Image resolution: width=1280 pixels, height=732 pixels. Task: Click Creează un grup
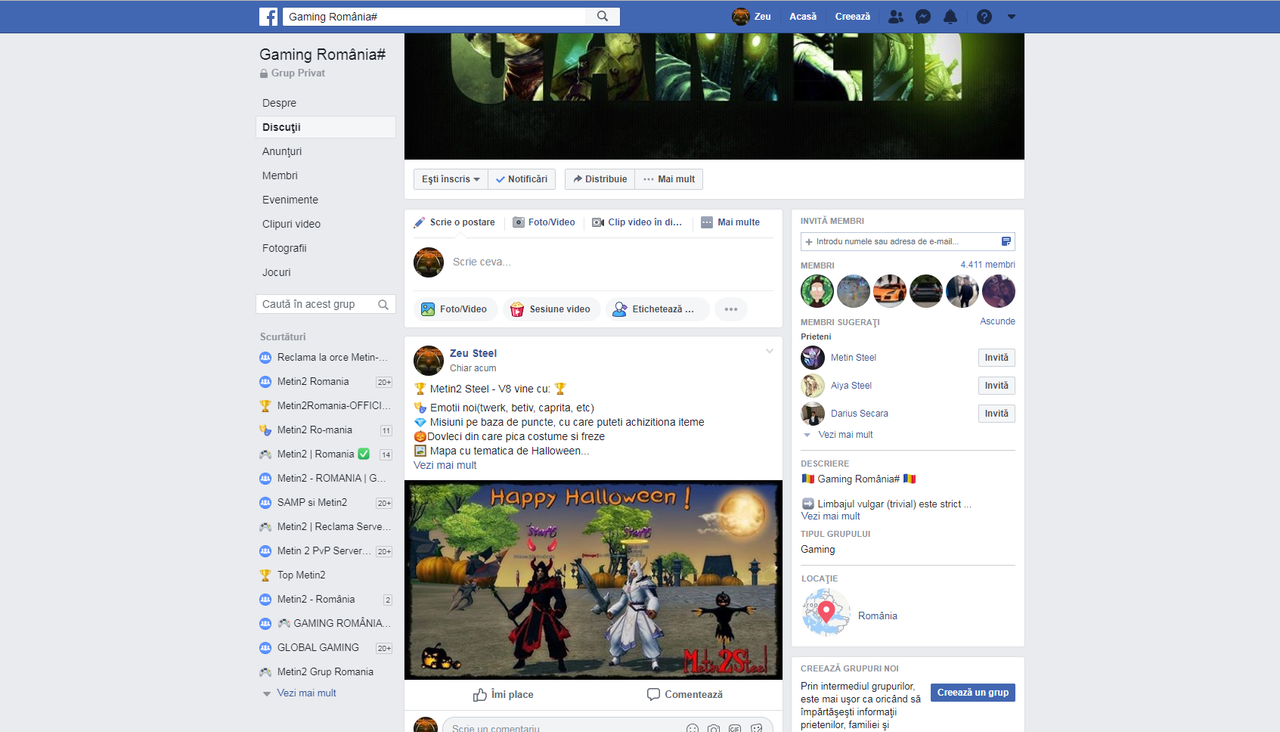[x=972, y=692]
